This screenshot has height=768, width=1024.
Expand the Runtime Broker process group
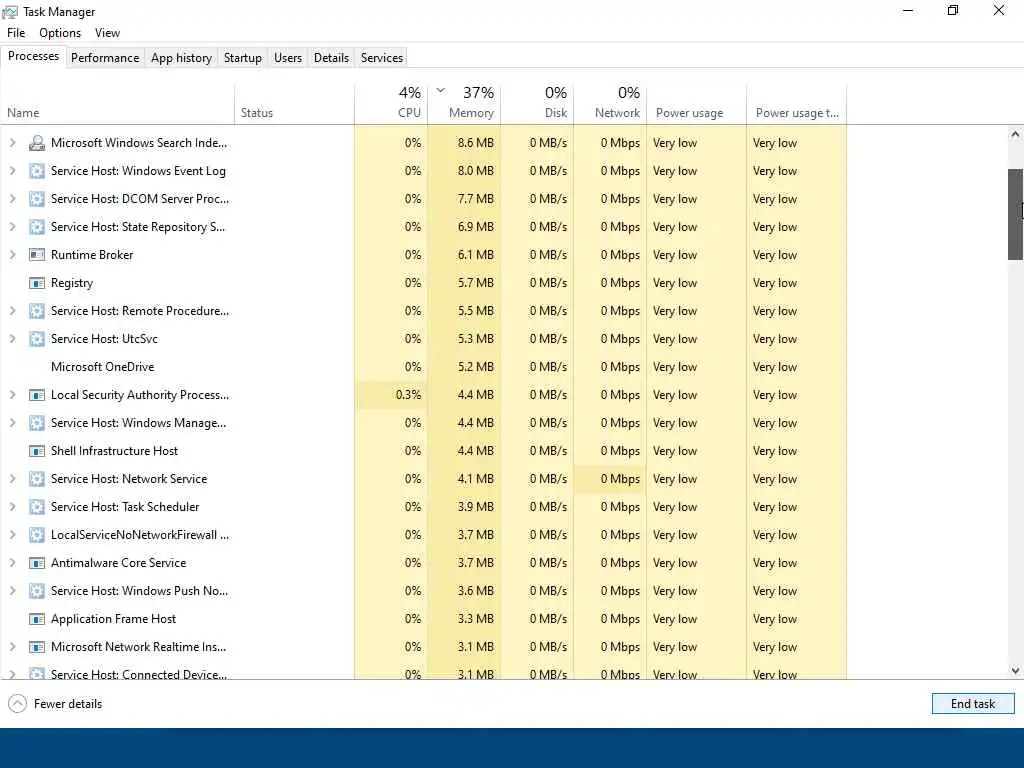12,255
